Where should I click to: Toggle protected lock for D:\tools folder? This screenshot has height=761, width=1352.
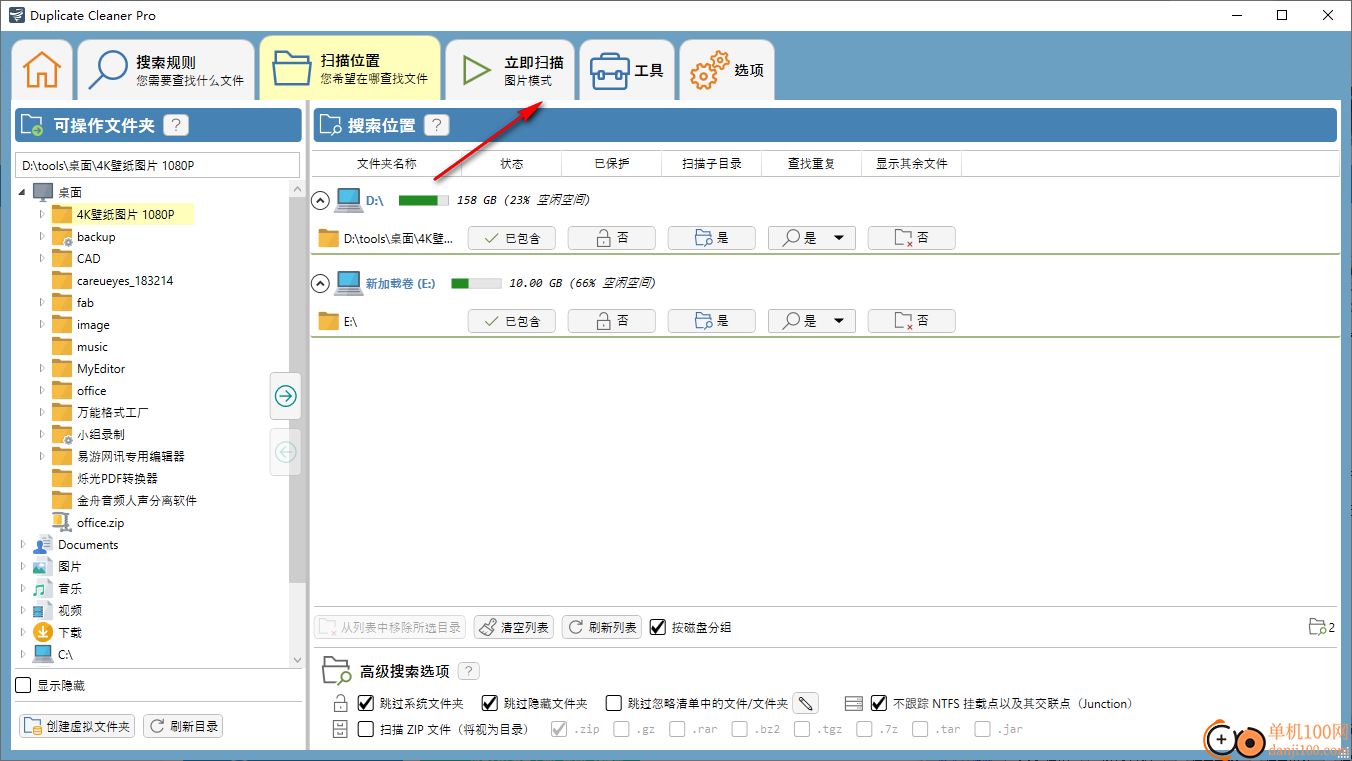pos(612,238)
